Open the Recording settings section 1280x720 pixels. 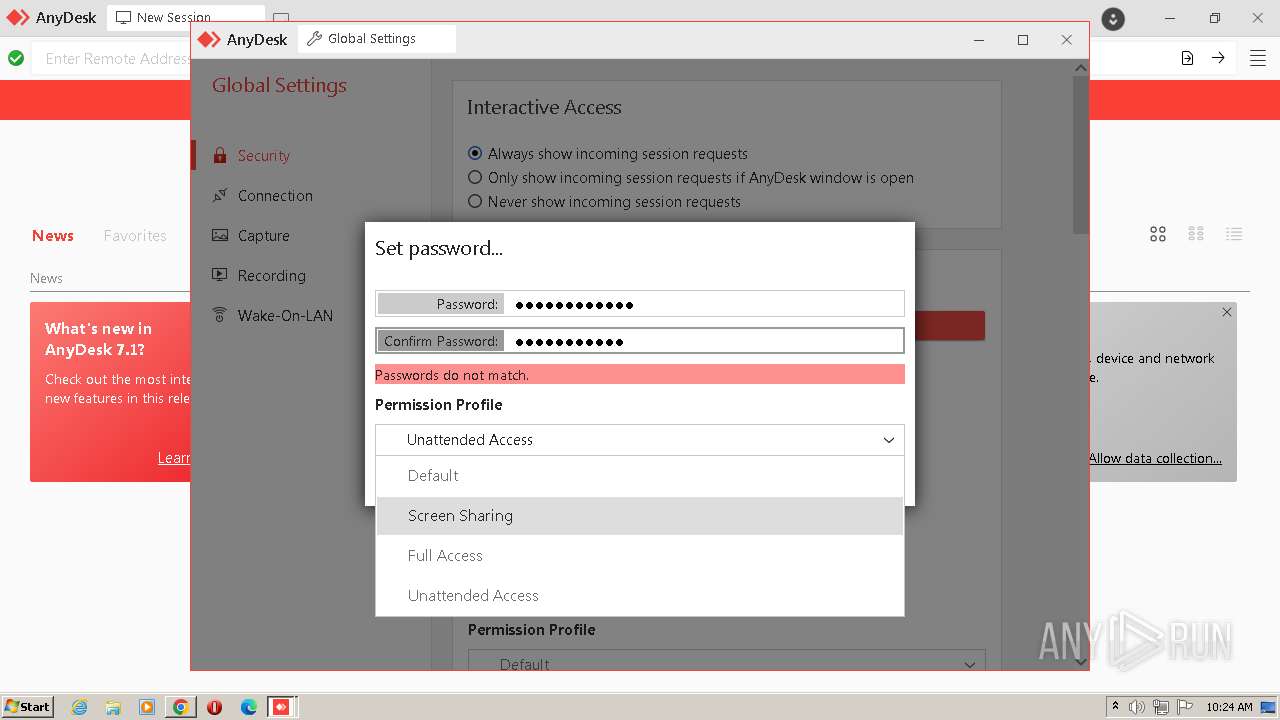(x=271, y=276)
